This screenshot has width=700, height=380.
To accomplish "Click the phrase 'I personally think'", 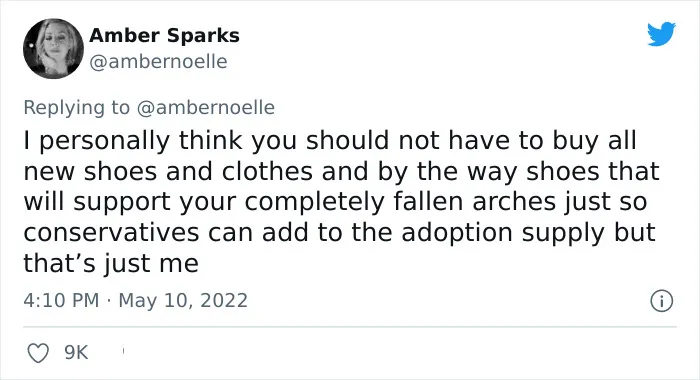I will coord(133,142).
